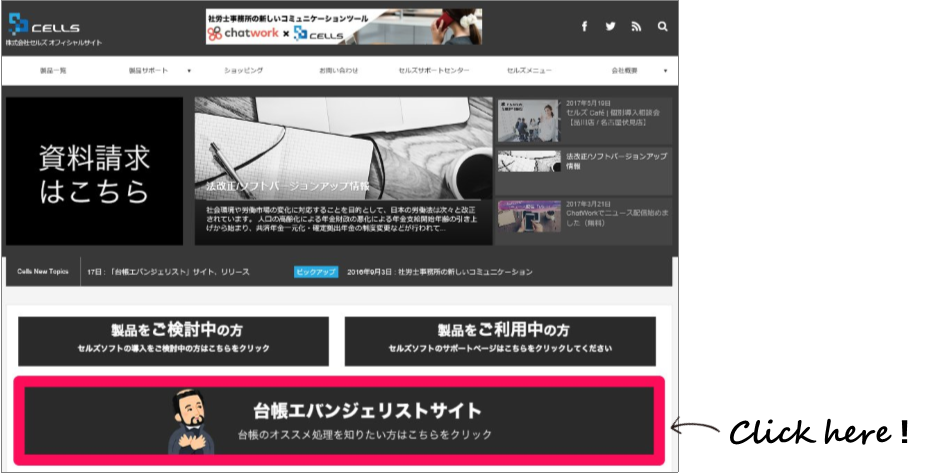This screenshot has height=473, width=929.
Task: Click the featured article excerpt about 日本の労働法
Action: point(341,219)
